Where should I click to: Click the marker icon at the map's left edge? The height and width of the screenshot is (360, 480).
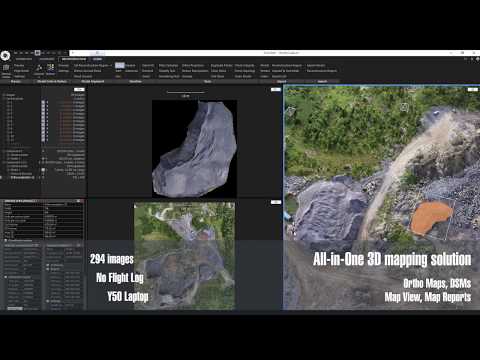coord(291,111)
